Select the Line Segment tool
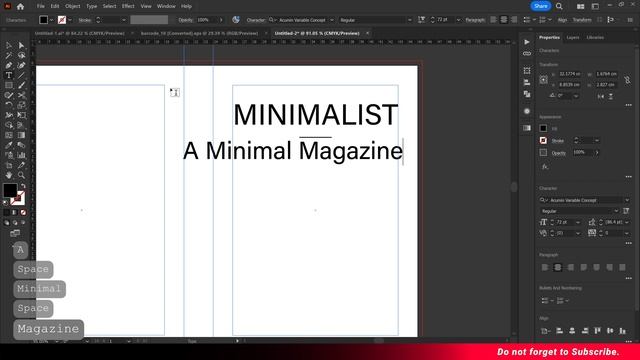 coord(21,75)
